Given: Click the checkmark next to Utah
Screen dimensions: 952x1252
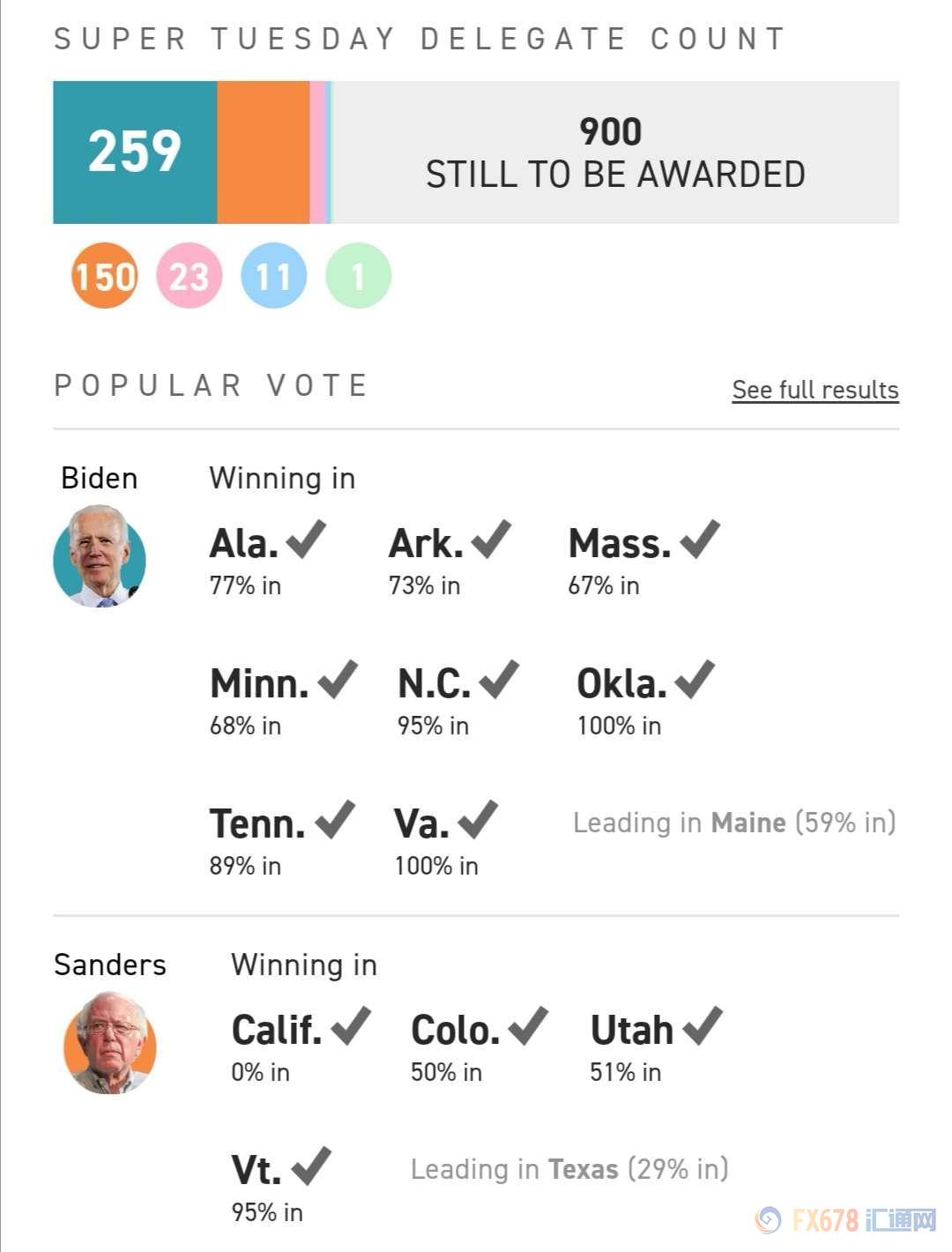Looking at the screenshot, I should pos(703,1025).
